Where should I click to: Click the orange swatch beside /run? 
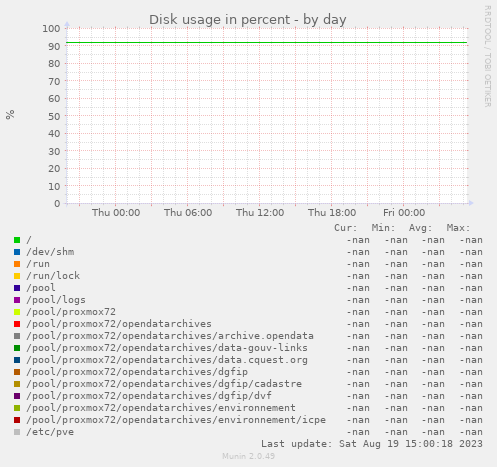pos(17,264)
